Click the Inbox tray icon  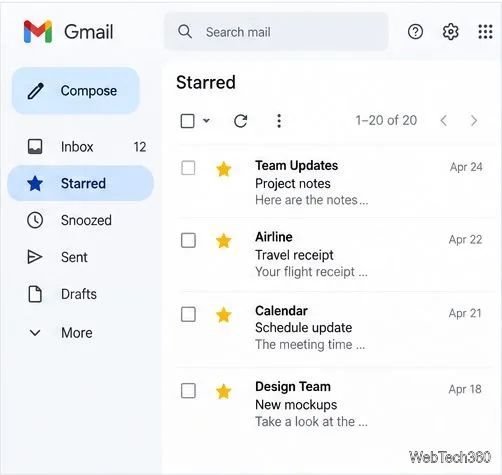tap(35, 147)
